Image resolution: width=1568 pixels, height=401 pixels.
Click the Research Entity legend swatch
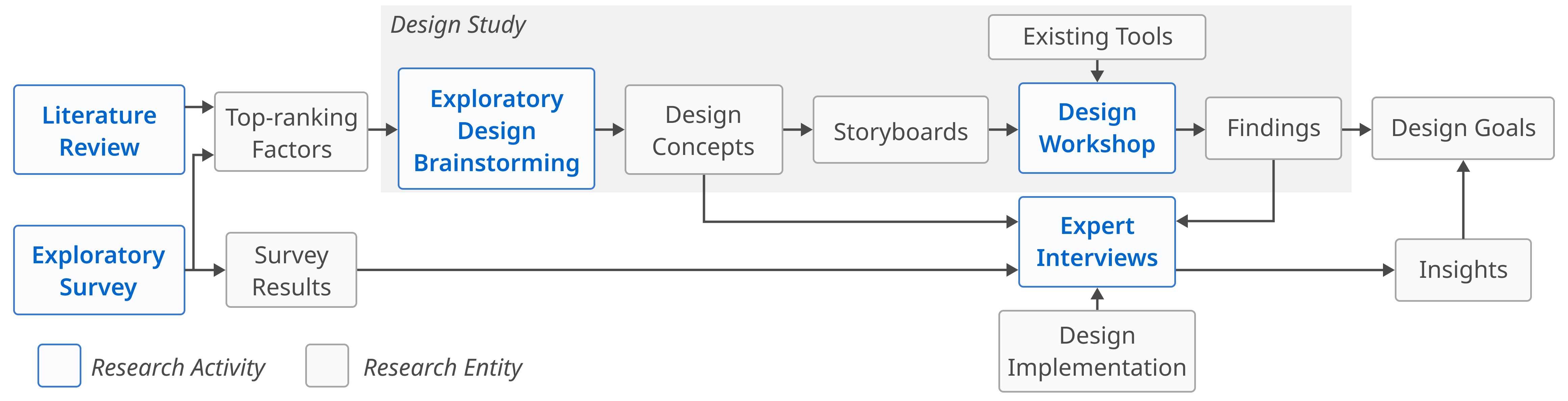(327, 366)
